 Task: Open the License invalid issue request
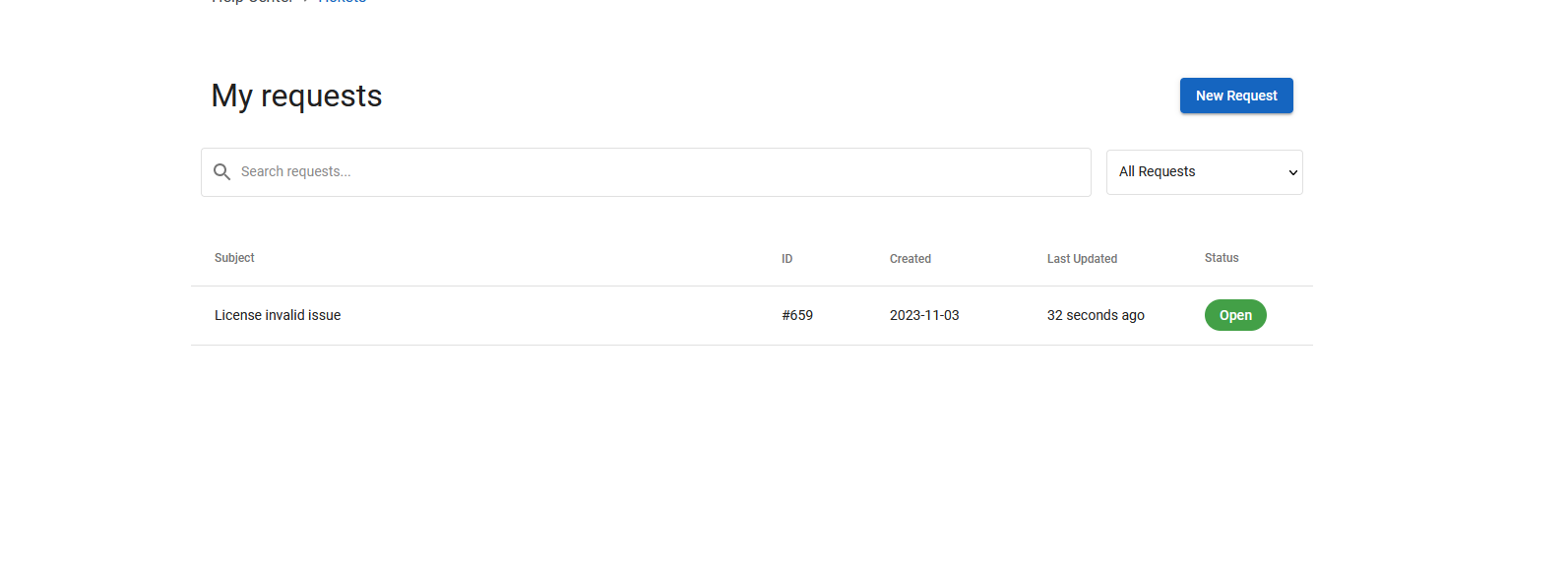[x=278, y=315]
